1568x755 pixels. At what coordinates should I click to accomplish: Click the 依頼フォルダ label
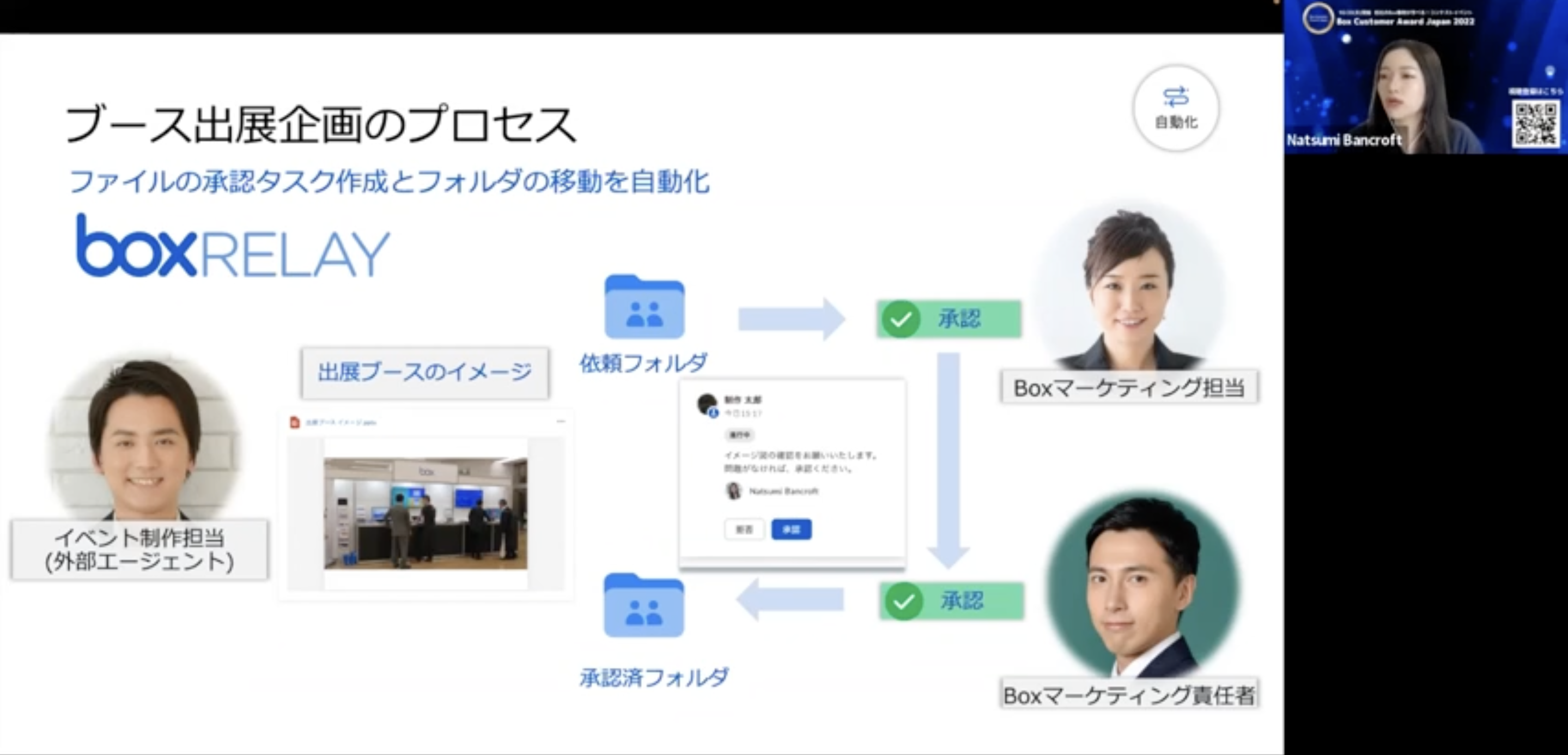coord(643,363)
